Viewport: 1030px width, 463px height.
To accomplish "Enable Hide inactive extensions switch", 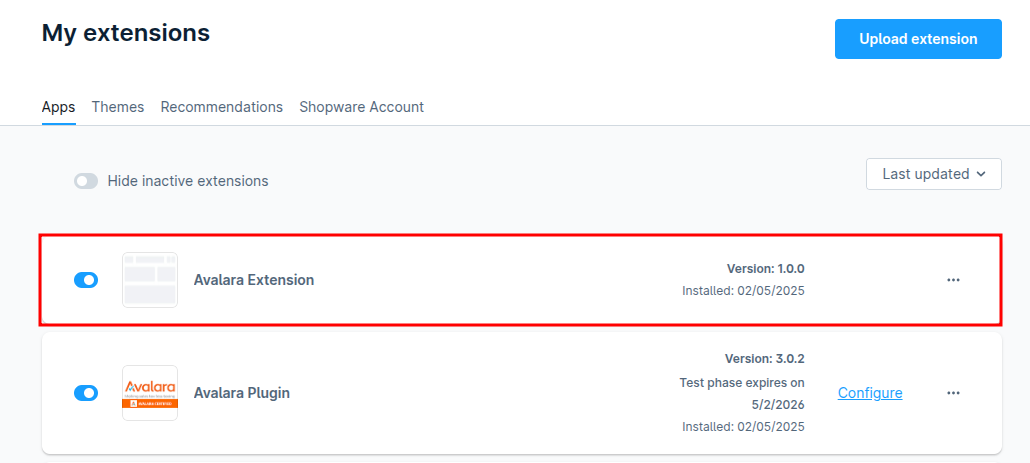I will pos(86,181).
